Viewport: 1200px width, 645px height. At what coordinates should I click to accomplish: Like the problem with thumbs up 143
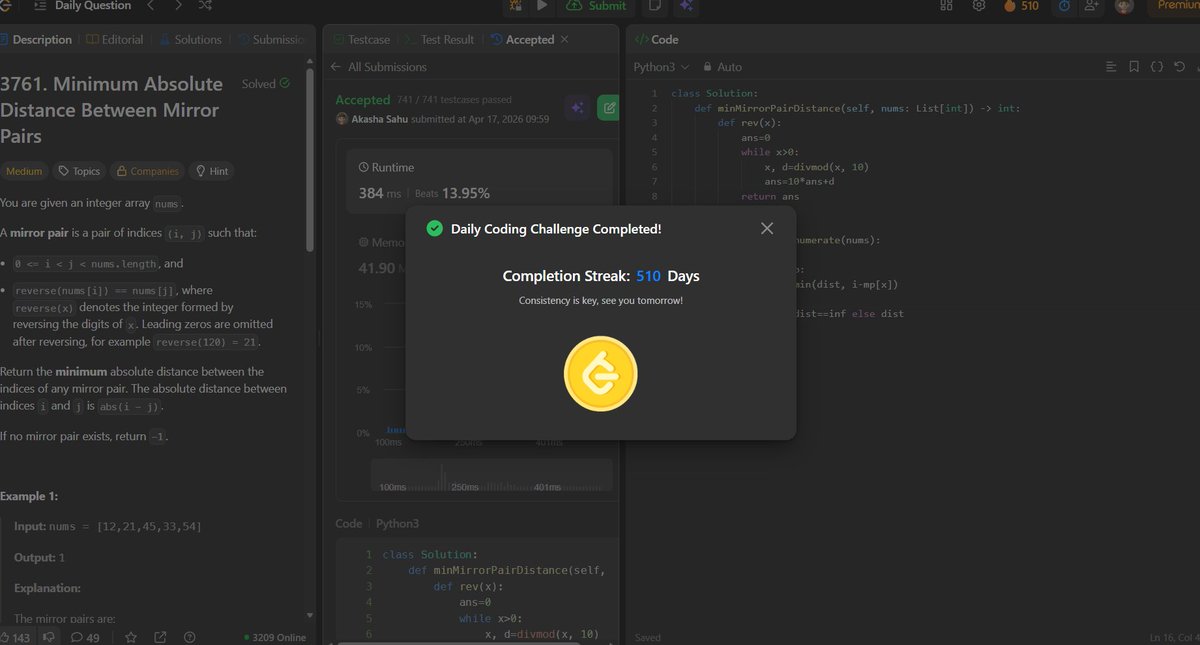pyautogui.click(x=16, y=638)
